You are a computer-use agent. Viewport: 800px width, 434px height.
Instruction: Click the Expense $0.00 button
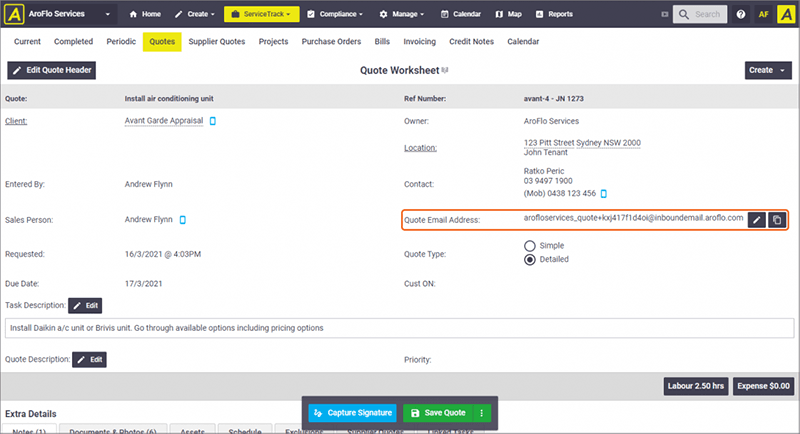tap(763, 386)
